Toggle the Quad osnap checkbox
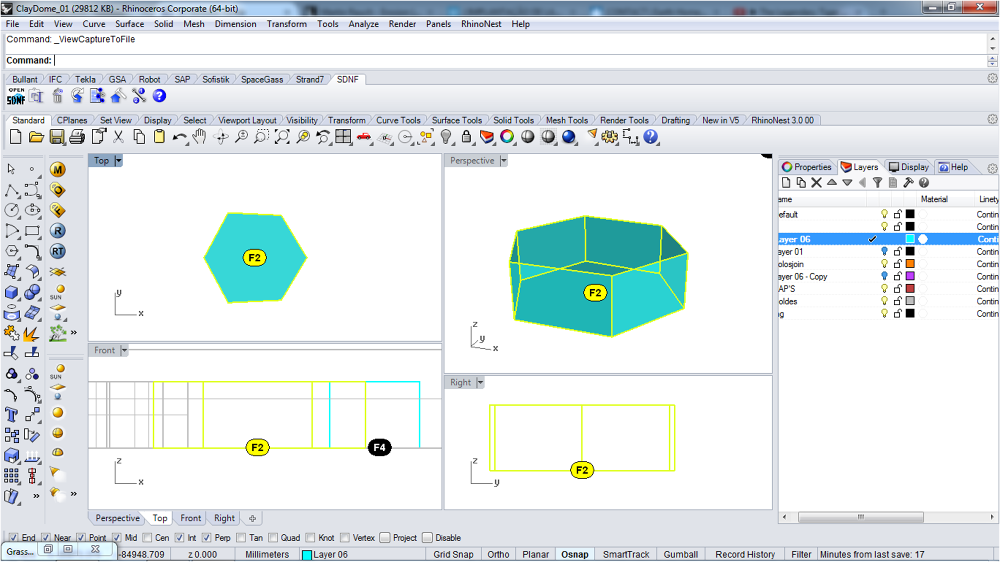This screenshot has width=1000, height=562. pyautogui.click(x=274, y=538)
